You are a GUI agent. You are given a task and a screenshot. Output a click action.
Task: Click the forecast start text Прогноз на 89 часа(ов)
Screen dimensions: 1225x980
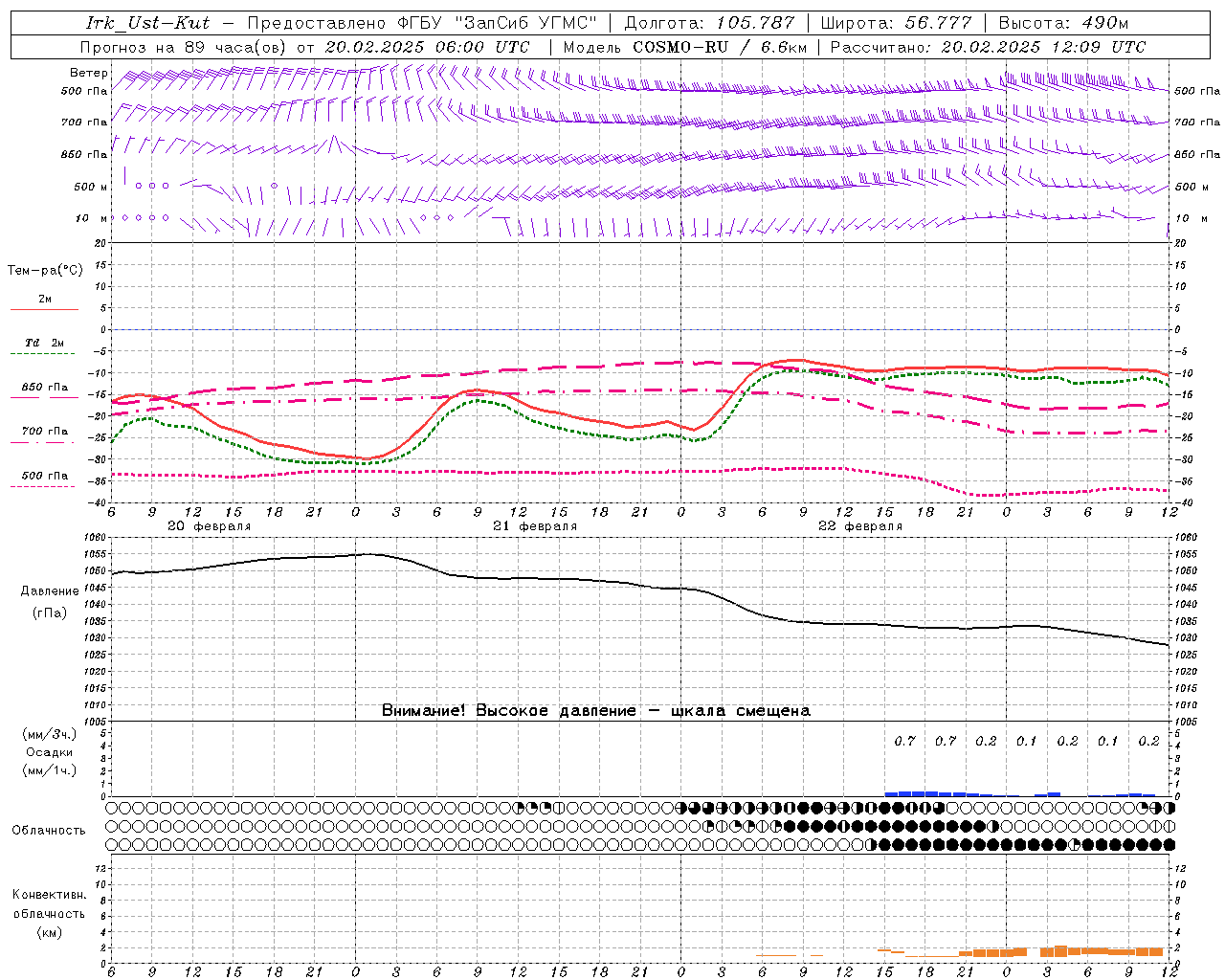(185, 47)
